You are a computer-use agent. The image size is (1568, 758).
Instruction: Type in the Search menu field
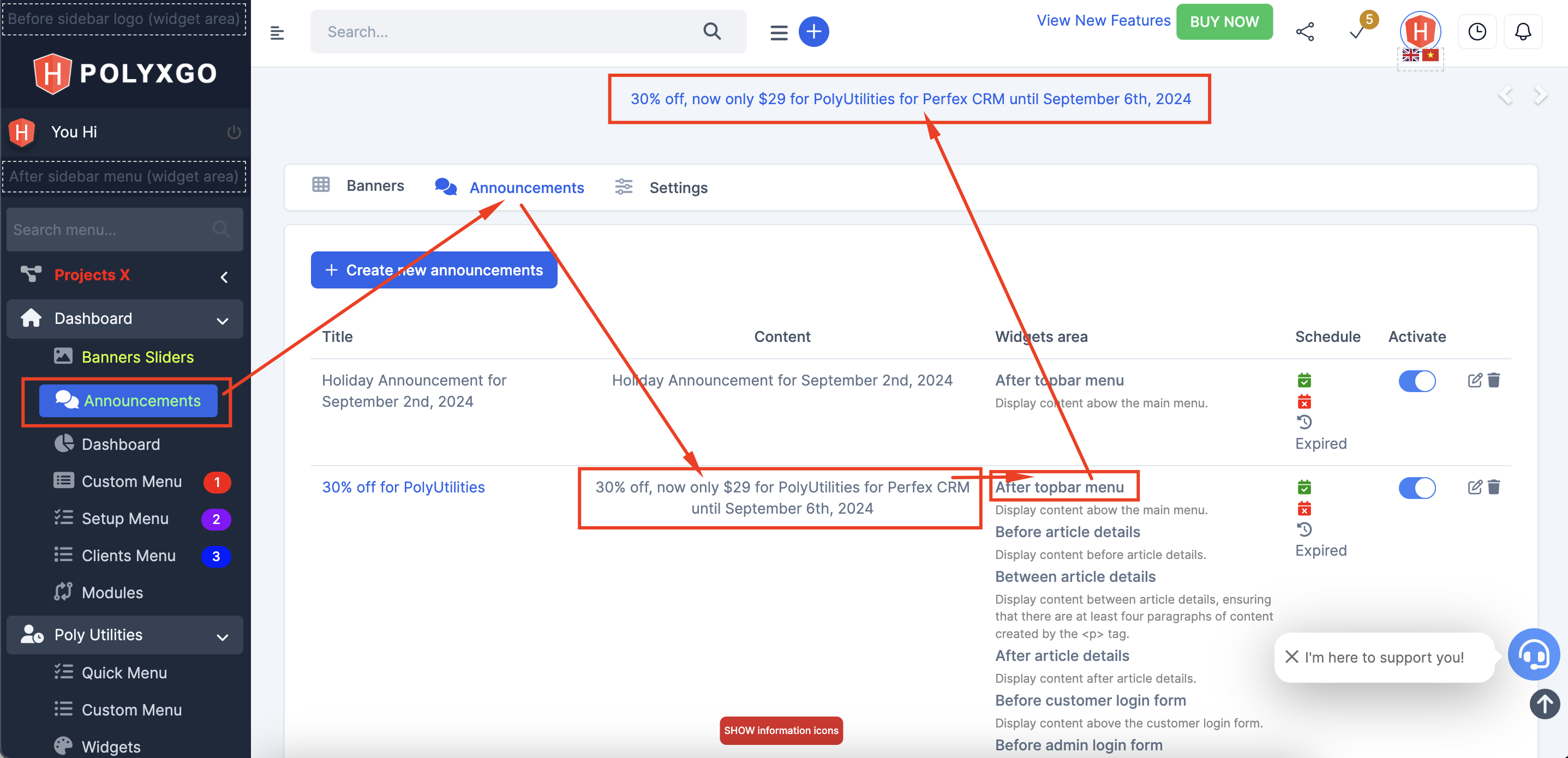pos(110,230)
